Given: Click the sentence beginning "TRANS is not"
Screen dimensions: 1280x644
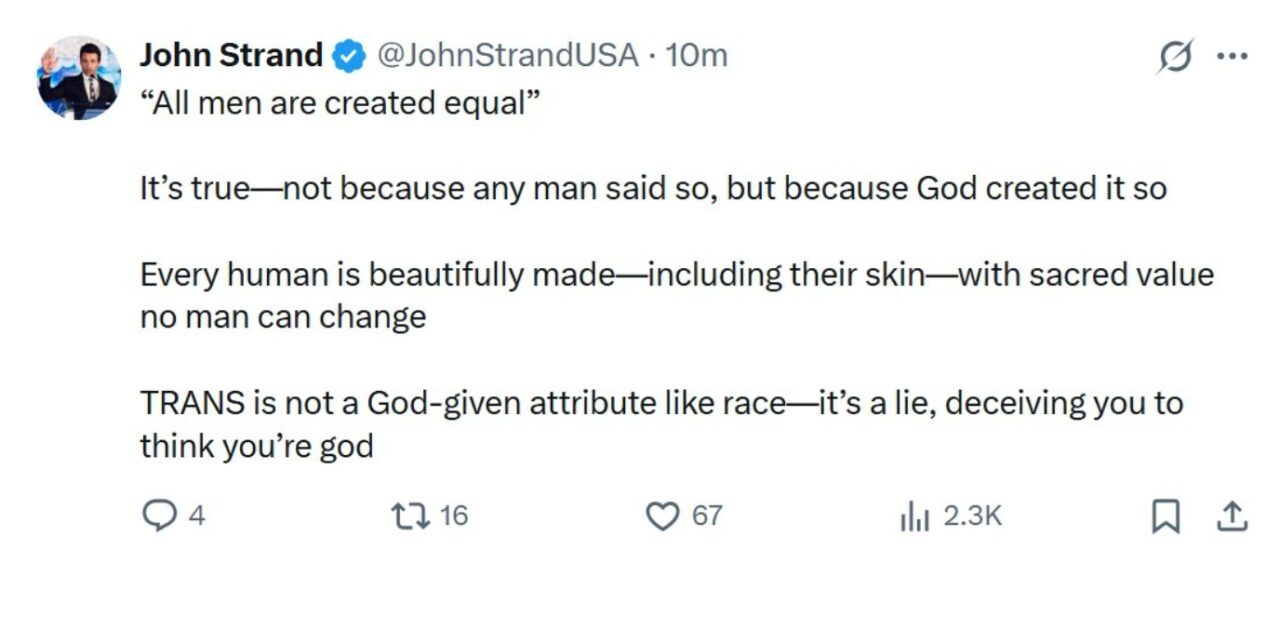Looking at the screenshot, I should (660, 404).
